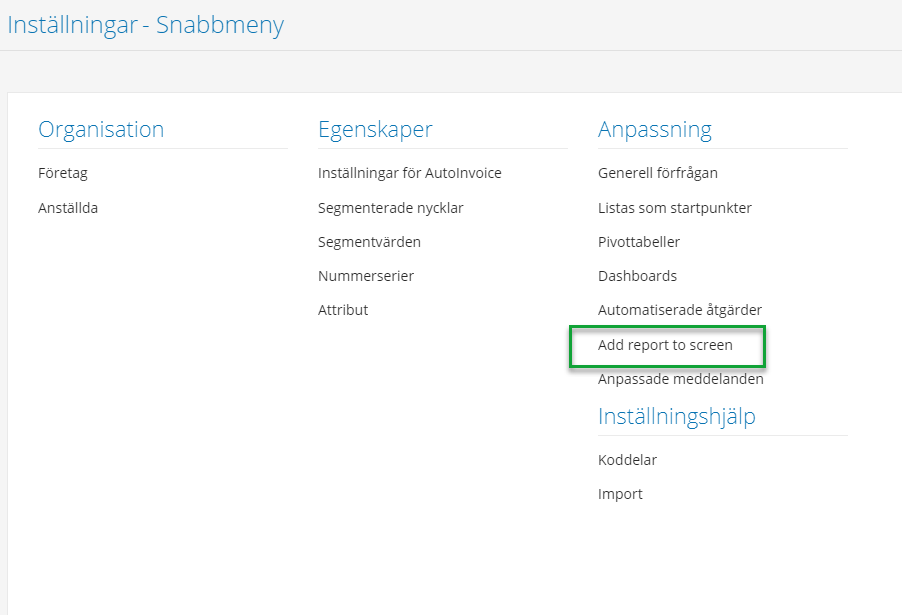The height and width of the screenshot is (615, 902).
Task: Click the Import link
Action: (x=620, y=494)
